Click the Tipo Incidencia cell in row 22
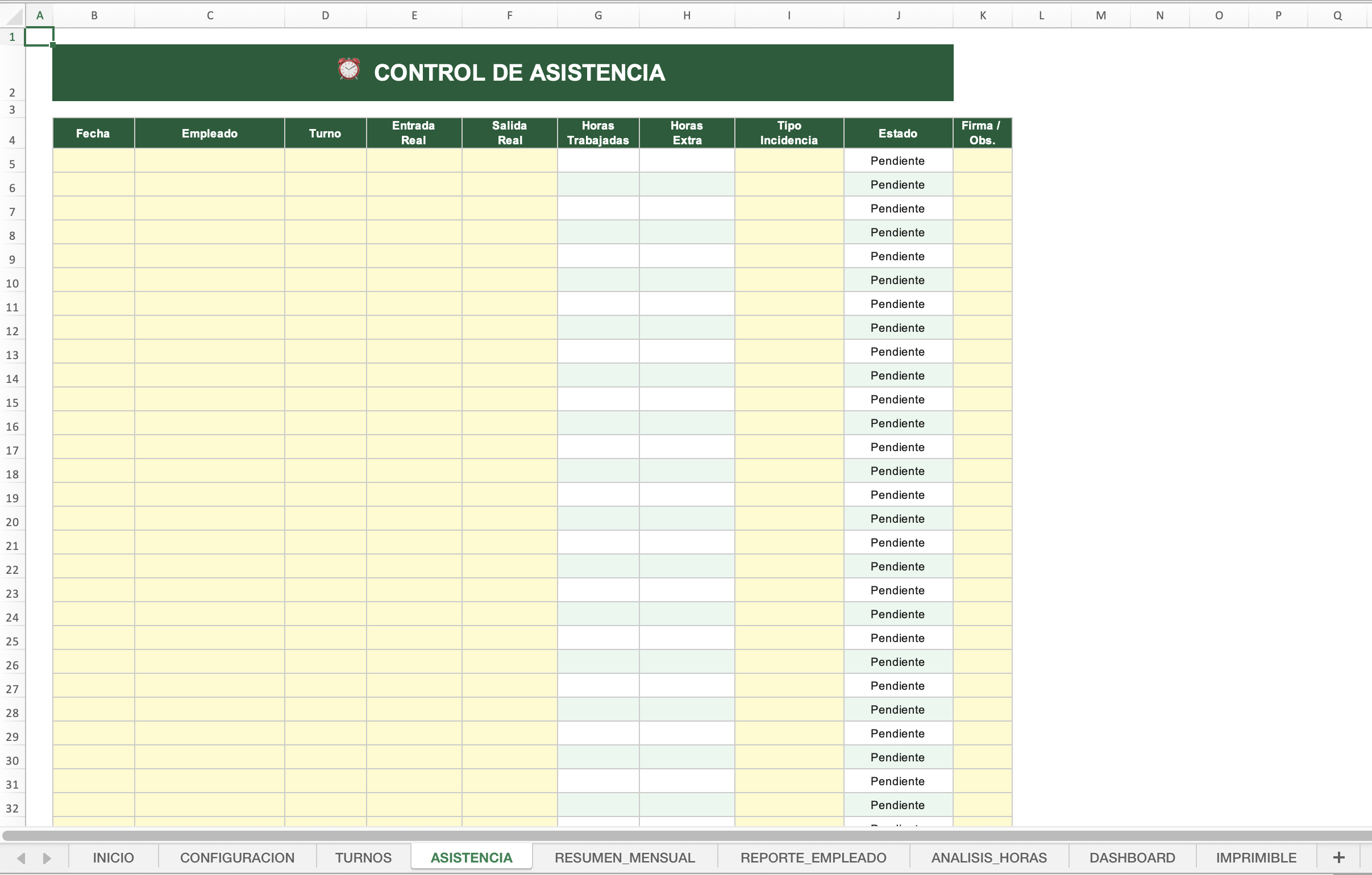Screen dimensions: 1372x875 [789, 566]
